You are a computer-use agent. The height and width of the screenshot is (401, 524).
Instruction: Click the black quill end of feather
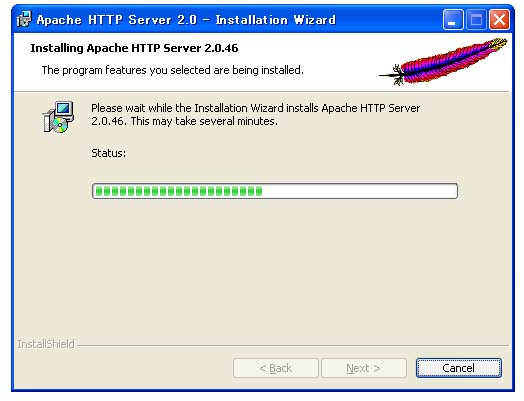coord(392,75)
